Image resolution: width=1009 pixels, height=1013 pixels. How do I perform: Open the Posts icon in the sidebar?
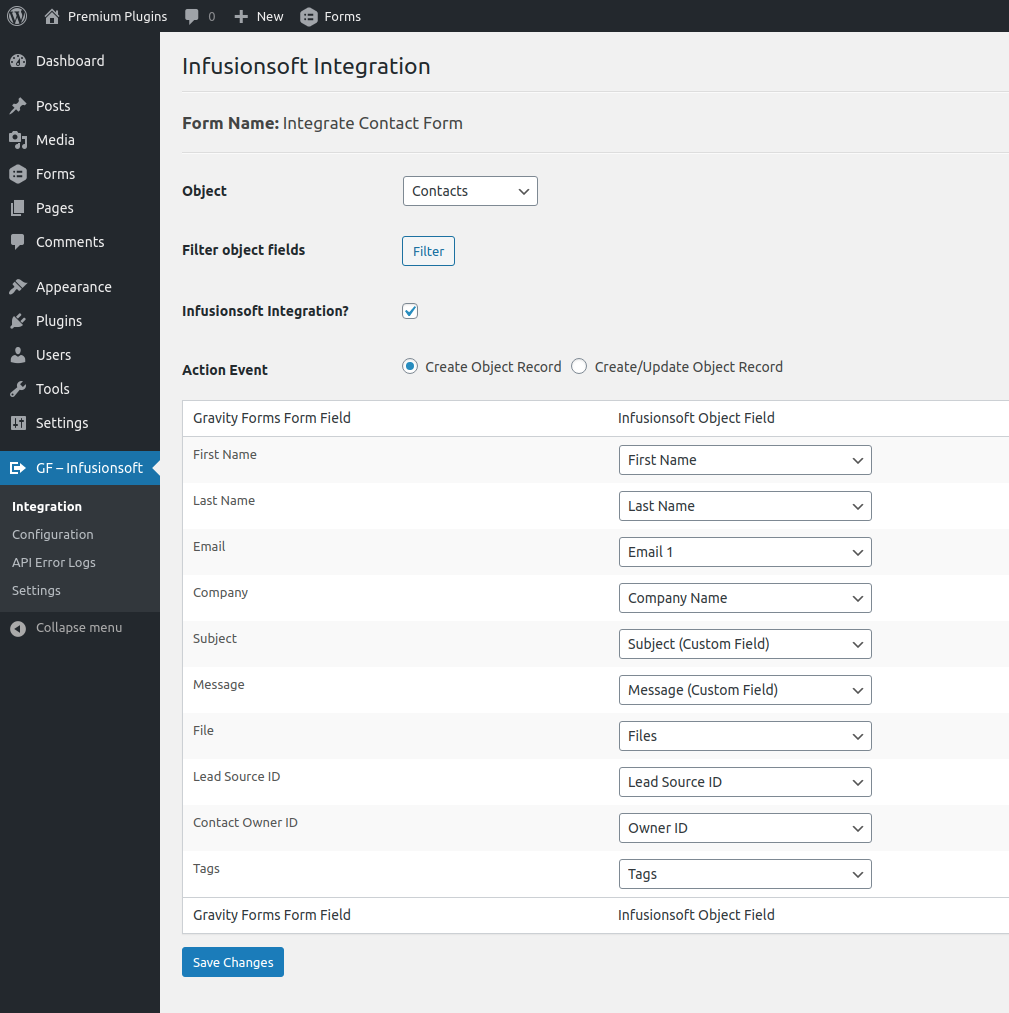click(x=19, y=105)
